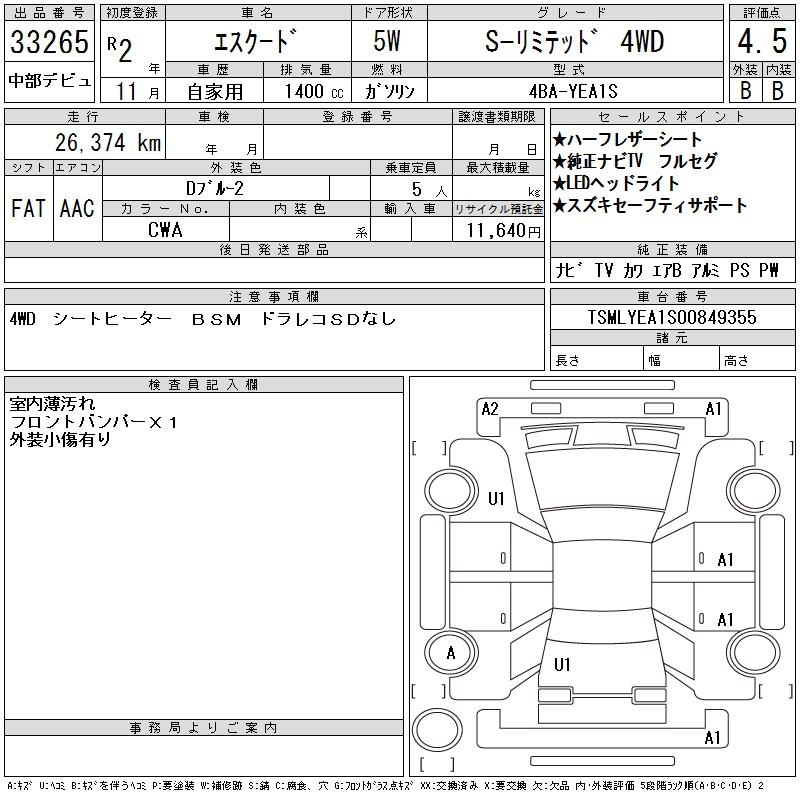800x800 pixels.
Task: Select the U1 mark on the rear hatch
Action: point(562,664)
